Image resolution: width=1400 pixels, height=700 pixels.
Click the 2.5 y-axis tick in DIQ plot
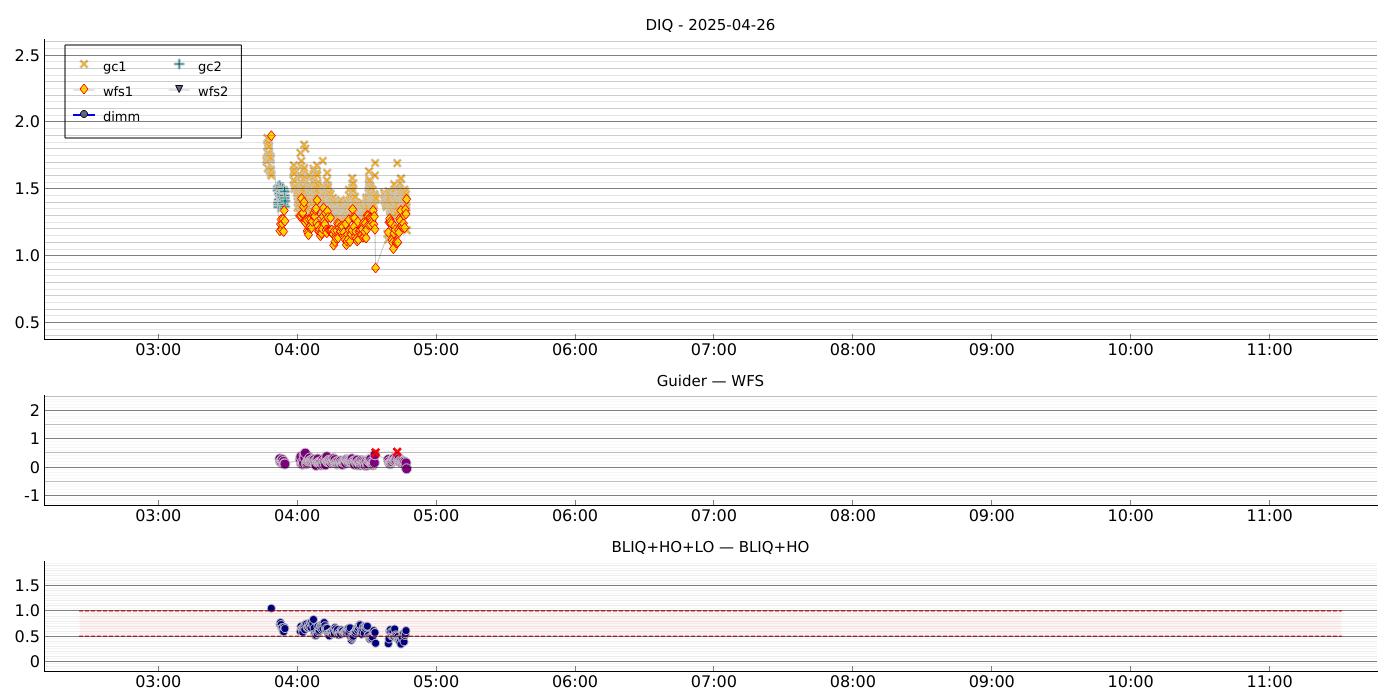[27, 55]
